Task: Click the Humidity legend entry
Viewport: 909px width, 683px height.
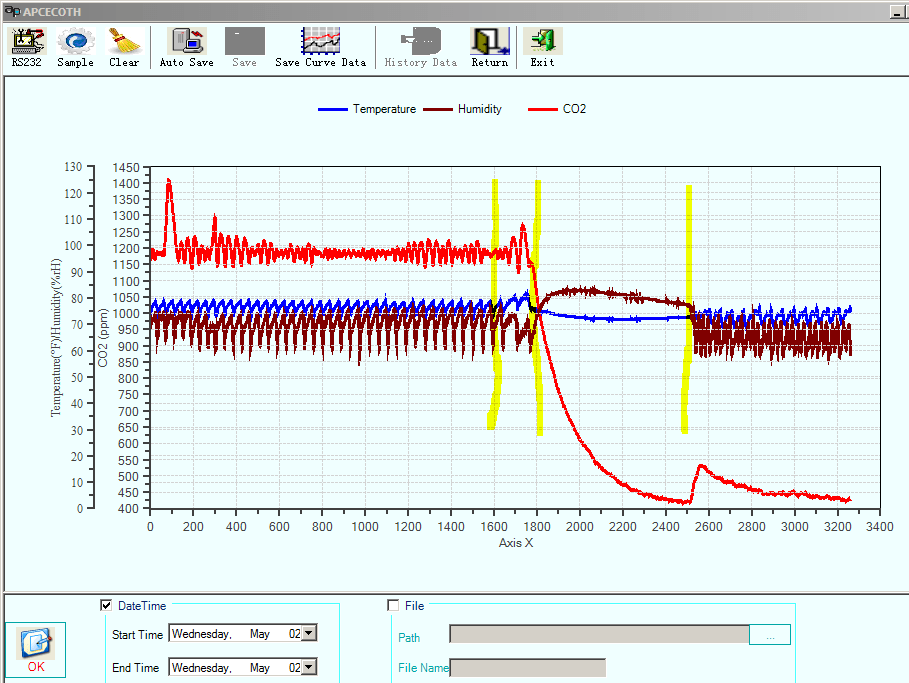Action: tap(463, 109)
